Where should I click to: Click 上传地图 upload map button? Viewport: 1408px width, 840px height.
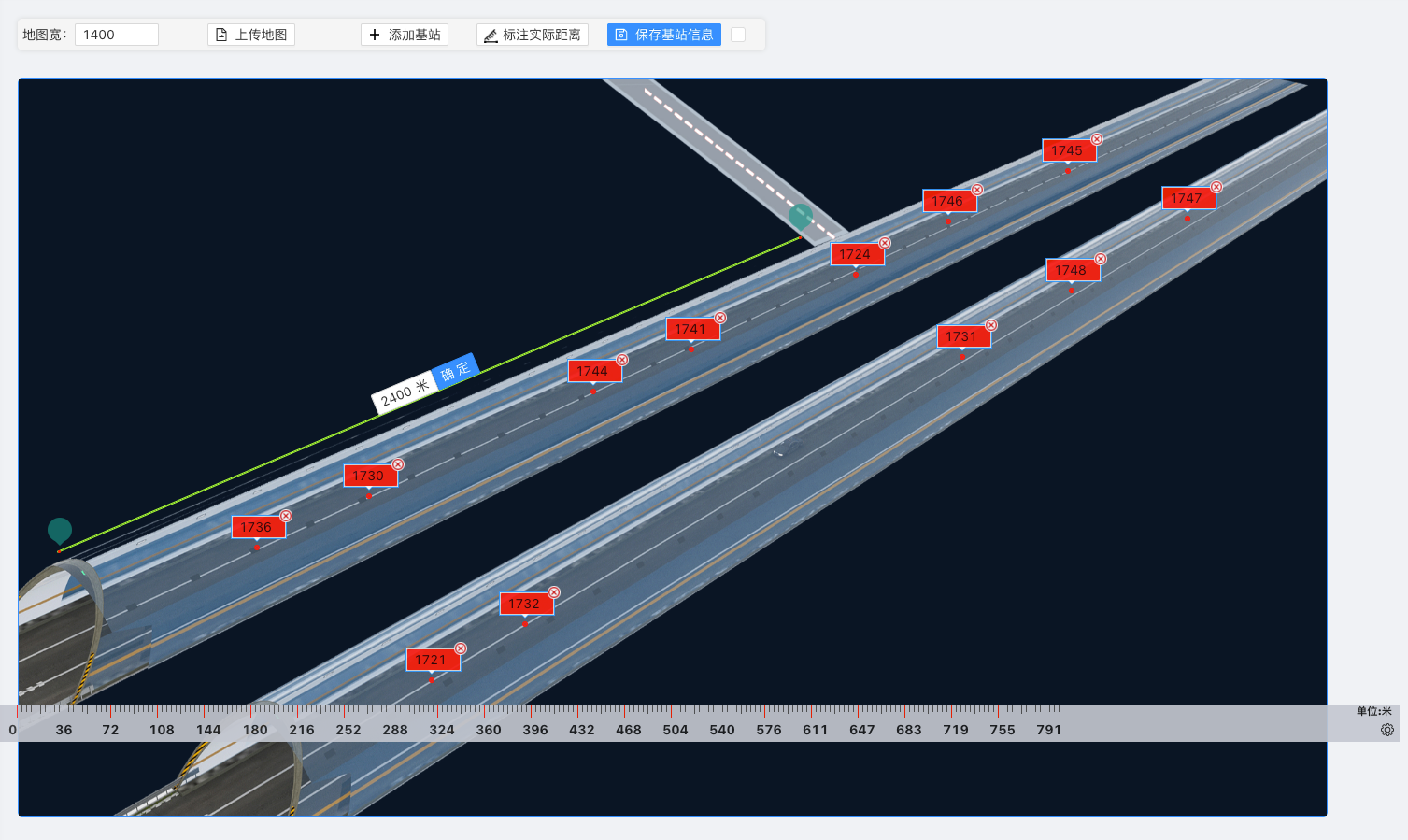[251, 35]
